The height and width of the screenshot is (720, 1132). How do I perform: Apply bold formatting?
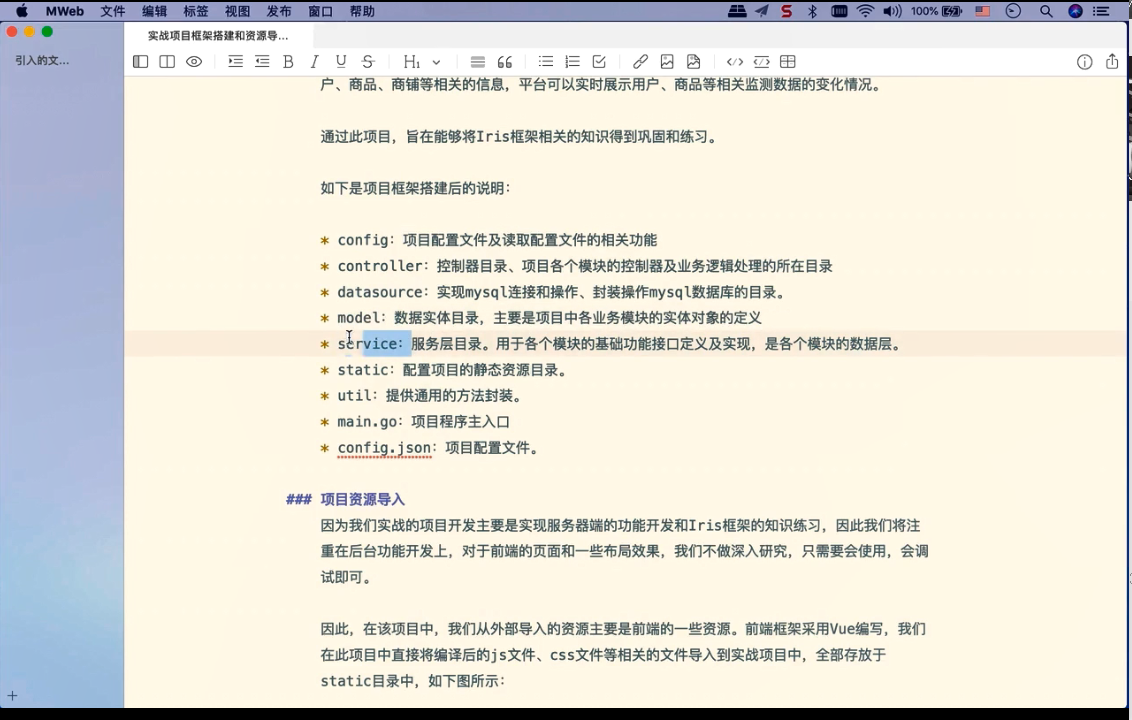pos(288,62)
